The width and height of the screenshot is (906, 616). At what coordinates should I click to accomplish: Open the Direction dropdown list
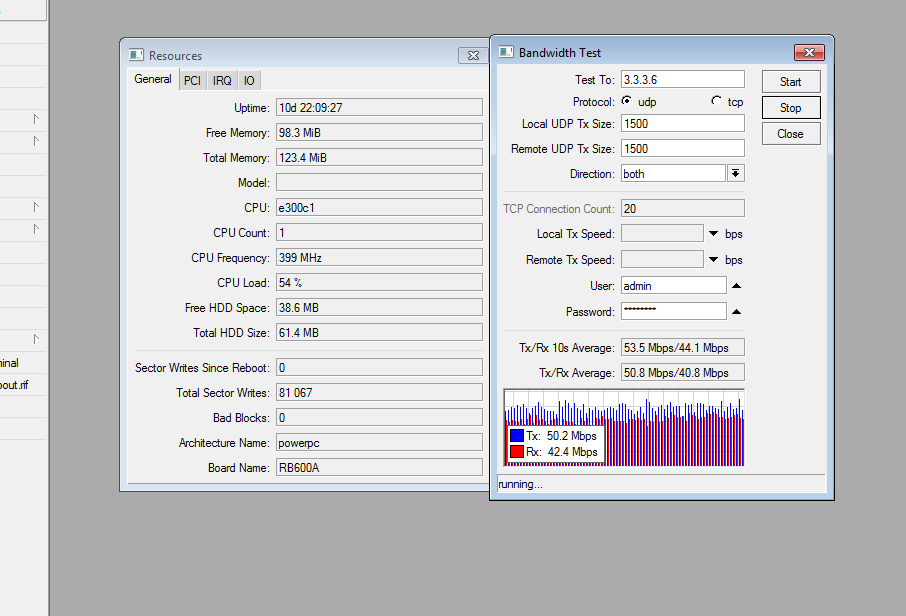click(x=736, y=174)
